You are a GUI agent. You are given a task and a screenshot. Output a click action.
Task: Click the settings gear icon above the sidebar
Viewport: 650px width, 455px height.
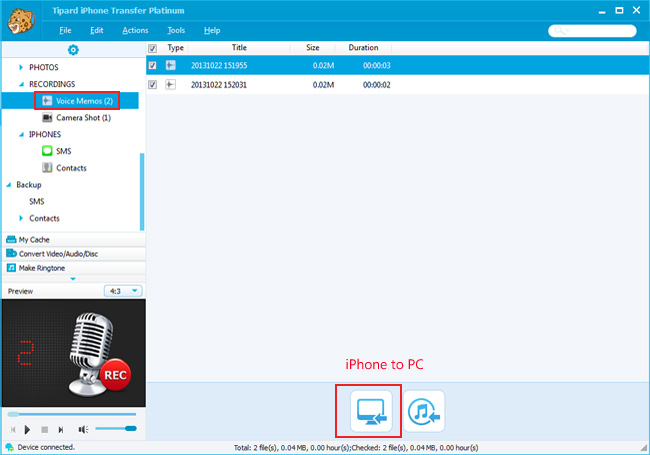coord(73,50)
